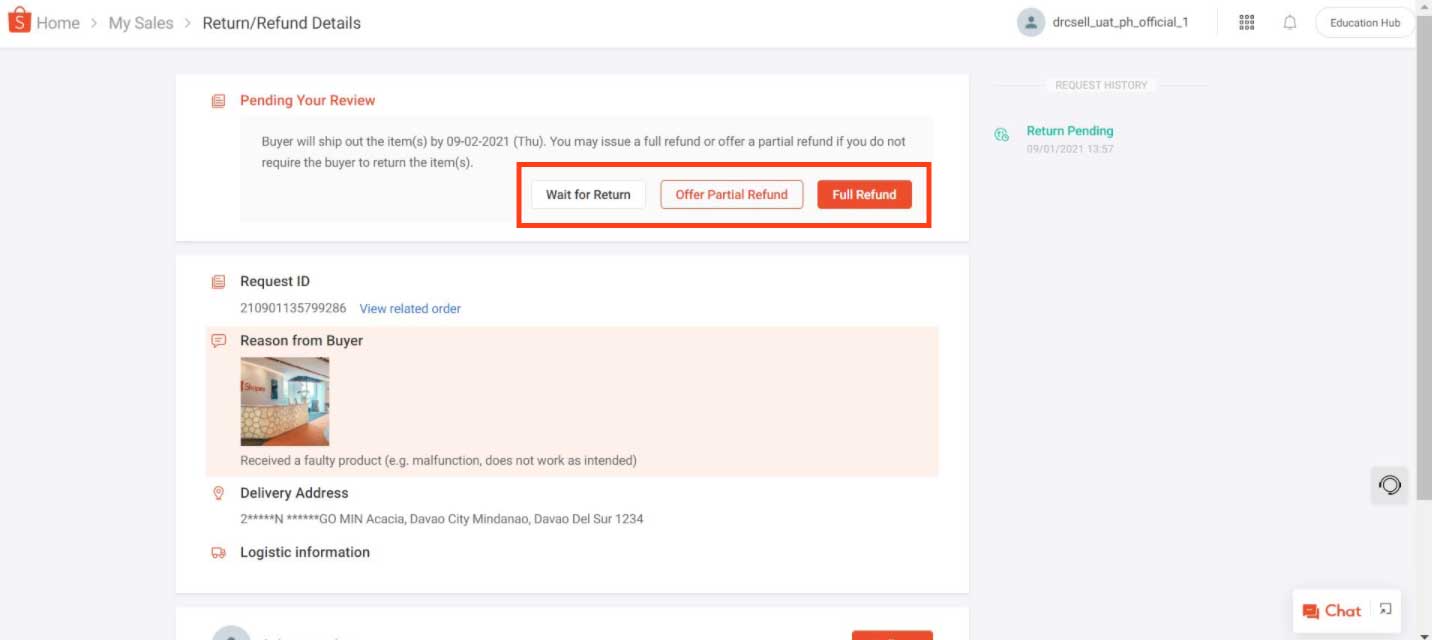
Task: Open the buyer's evidence photo thumbnail
Action: coord(285,401)
